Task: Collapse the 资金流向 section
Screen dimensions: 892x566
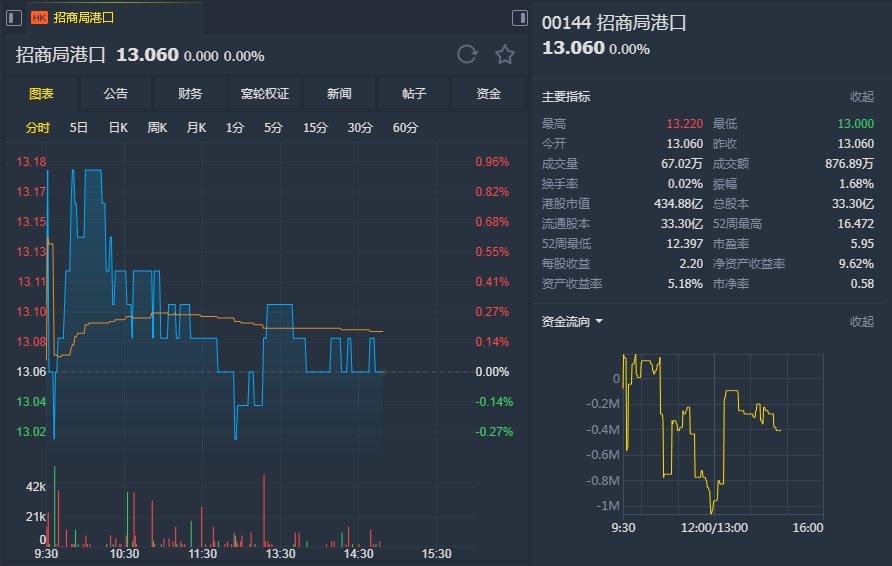Action: tap(861, 322)
